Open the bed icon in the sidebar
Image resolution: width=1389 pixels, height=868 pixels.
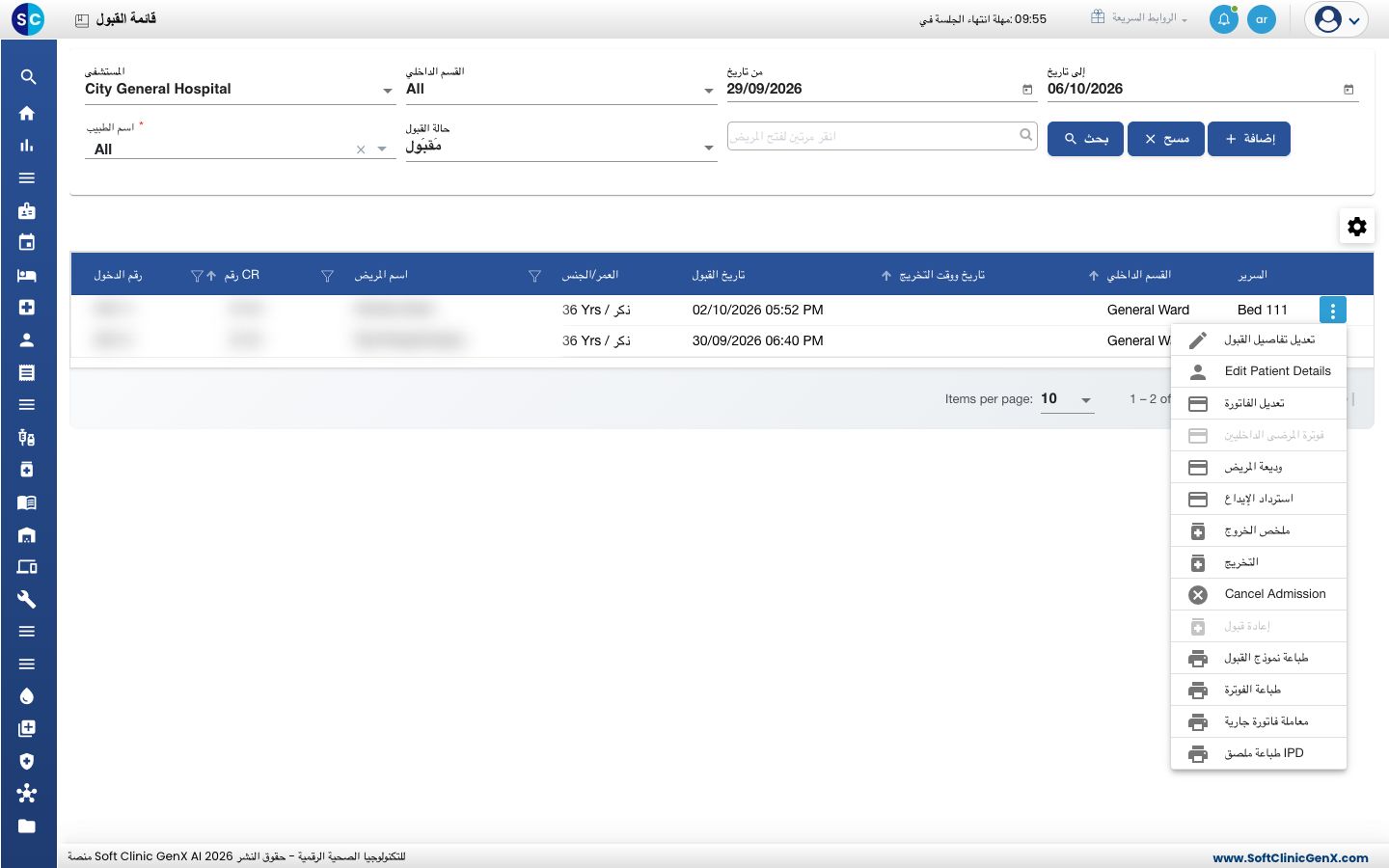27,275
